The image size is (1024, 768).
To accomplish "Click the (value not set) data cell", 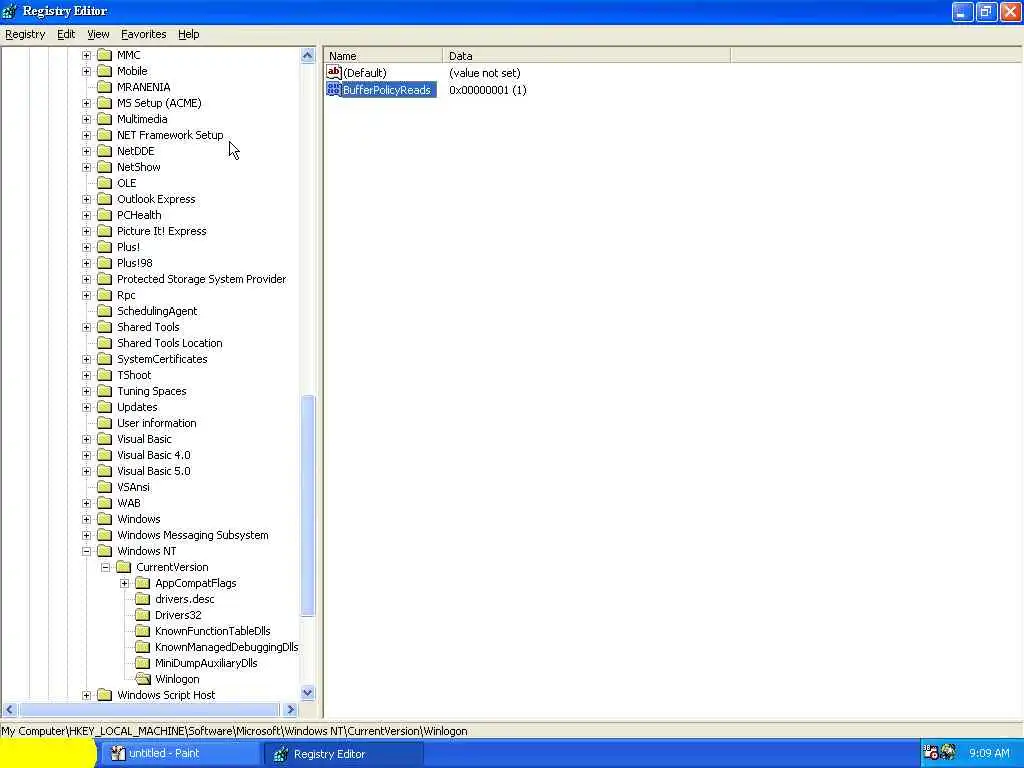I will point(485,73).
